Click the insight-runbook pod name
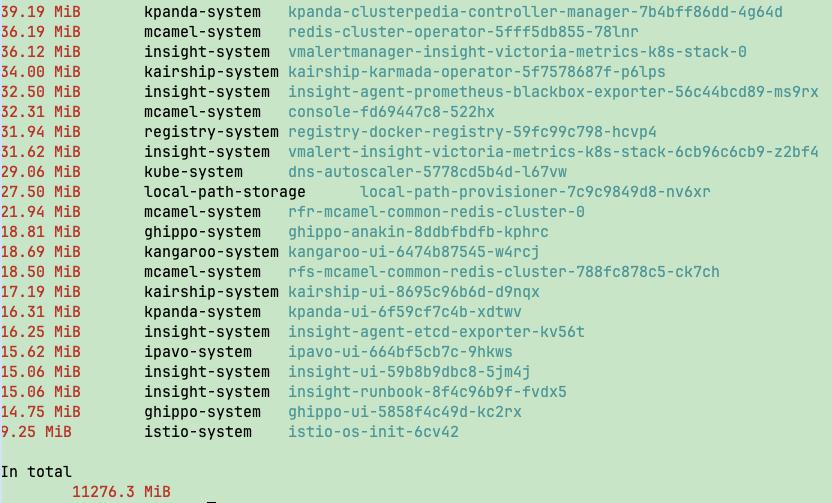Screen dimensions: 832x503 (x=427, y=392)
